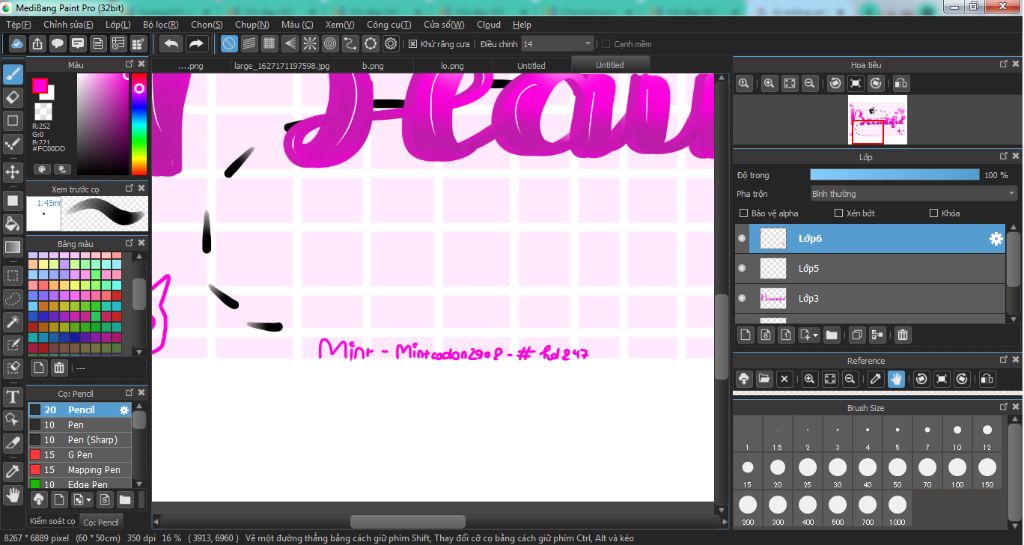Zoom out on the Navigator panel
Screen dimensions: 1024x545
point(809,84)
